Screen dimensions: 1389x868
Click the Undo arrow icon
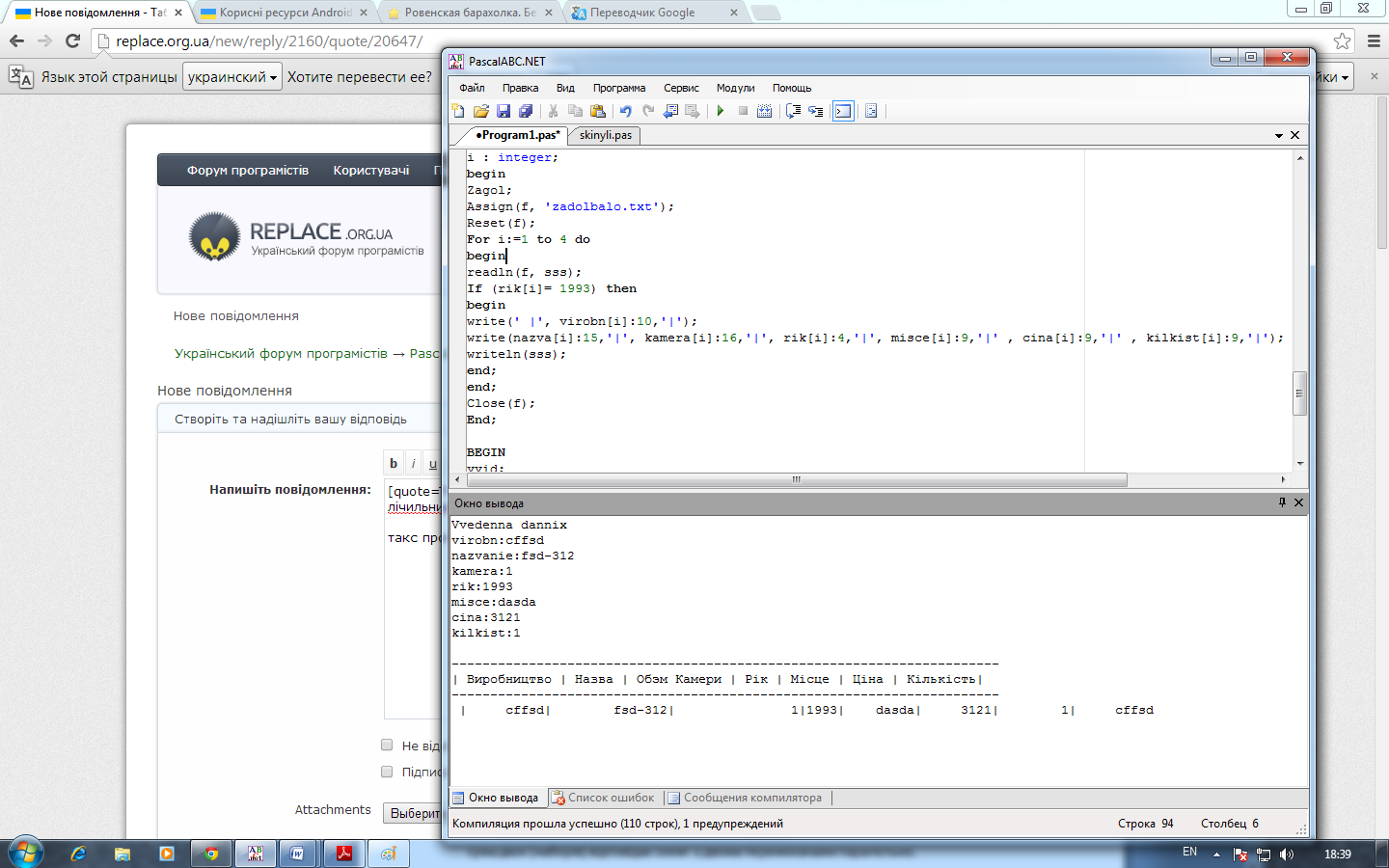pos(625,111)
